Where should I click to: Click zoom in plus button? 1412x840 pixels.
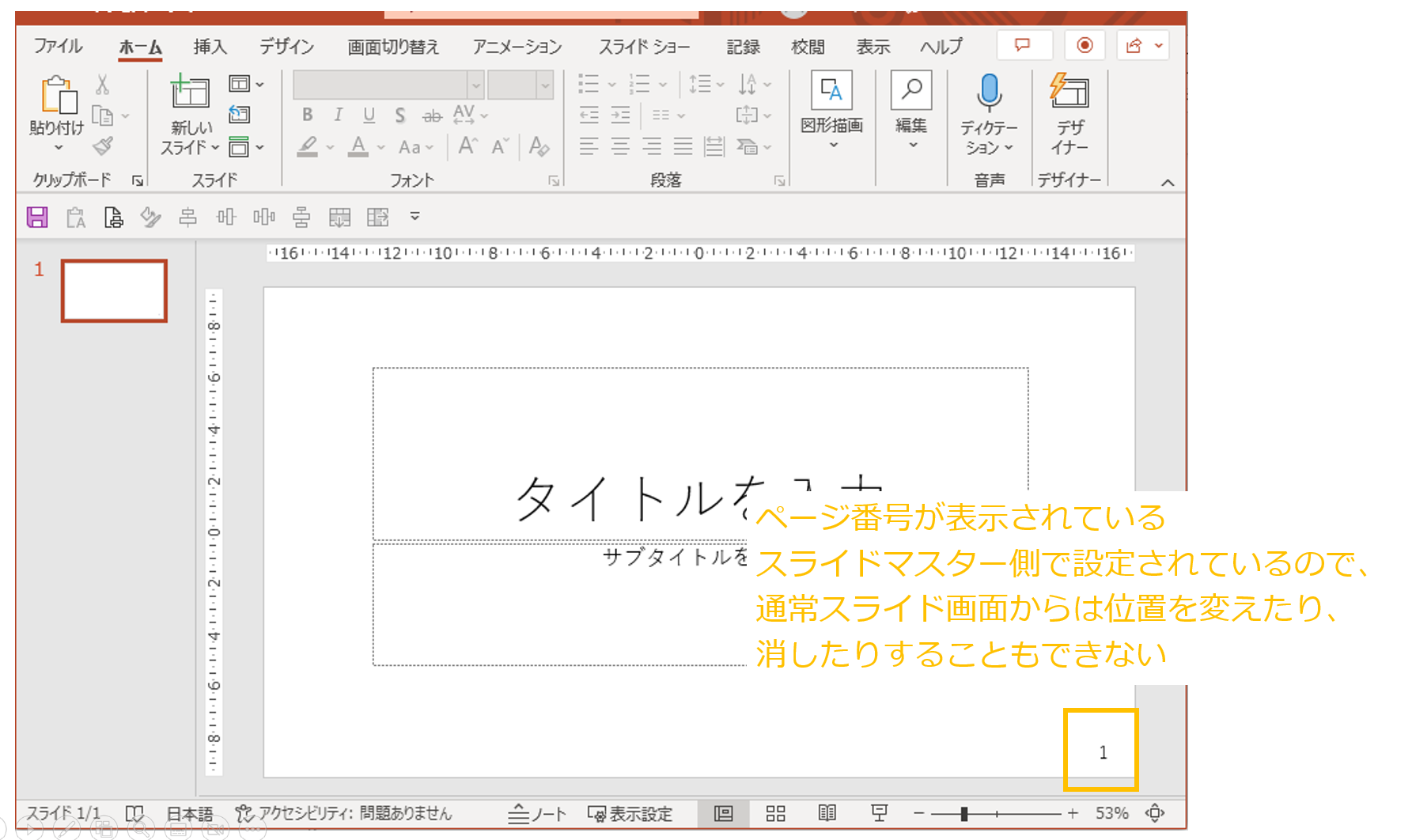1073,813
